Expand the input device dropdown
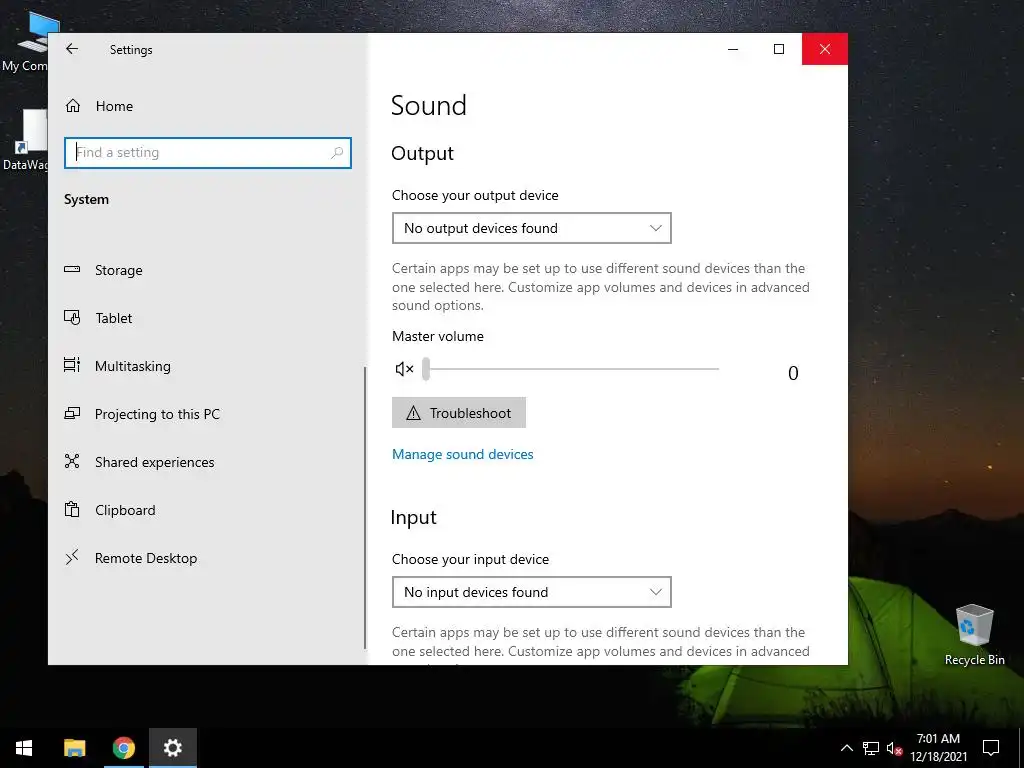This screenshot has width=1024, height=768. point(532,592)
